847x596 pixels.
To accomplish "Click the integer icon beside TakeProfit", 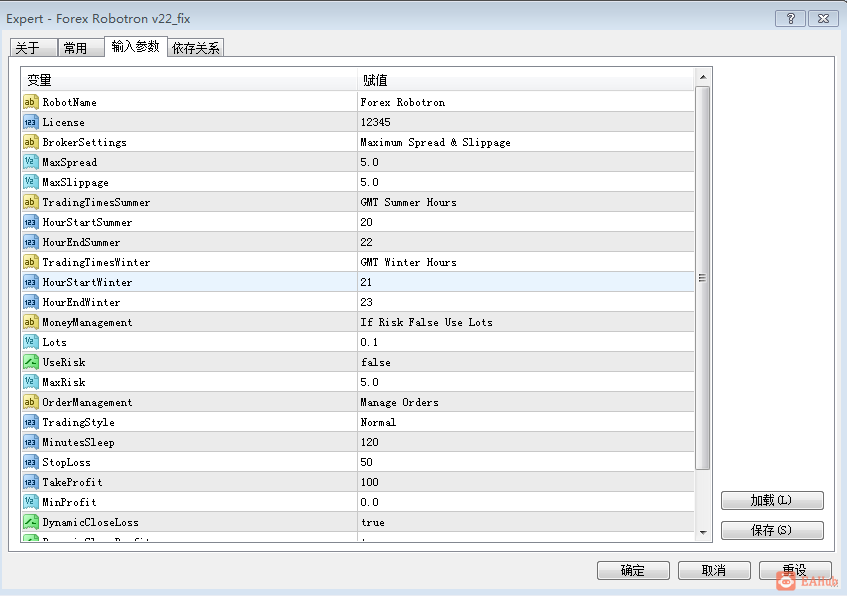I will (31, 482).
